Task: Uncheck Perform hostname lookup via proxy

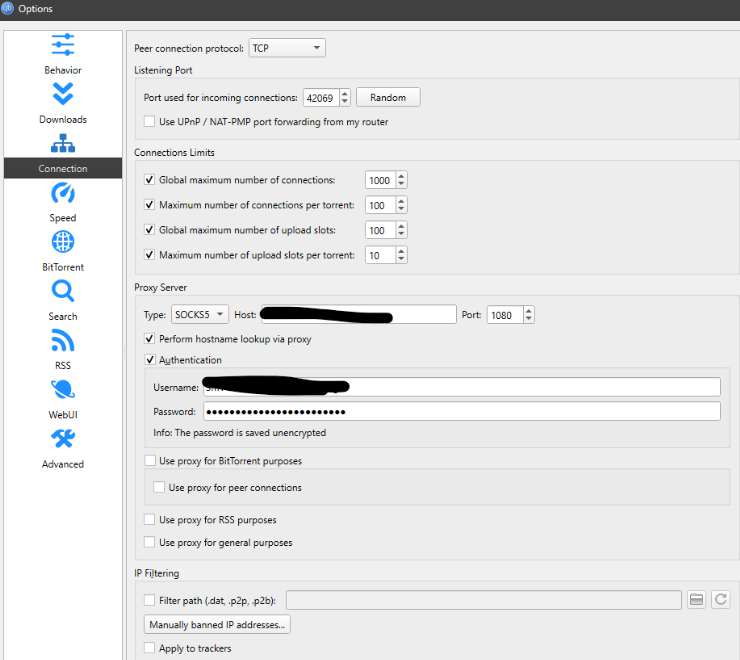Action: pos(151,339)
